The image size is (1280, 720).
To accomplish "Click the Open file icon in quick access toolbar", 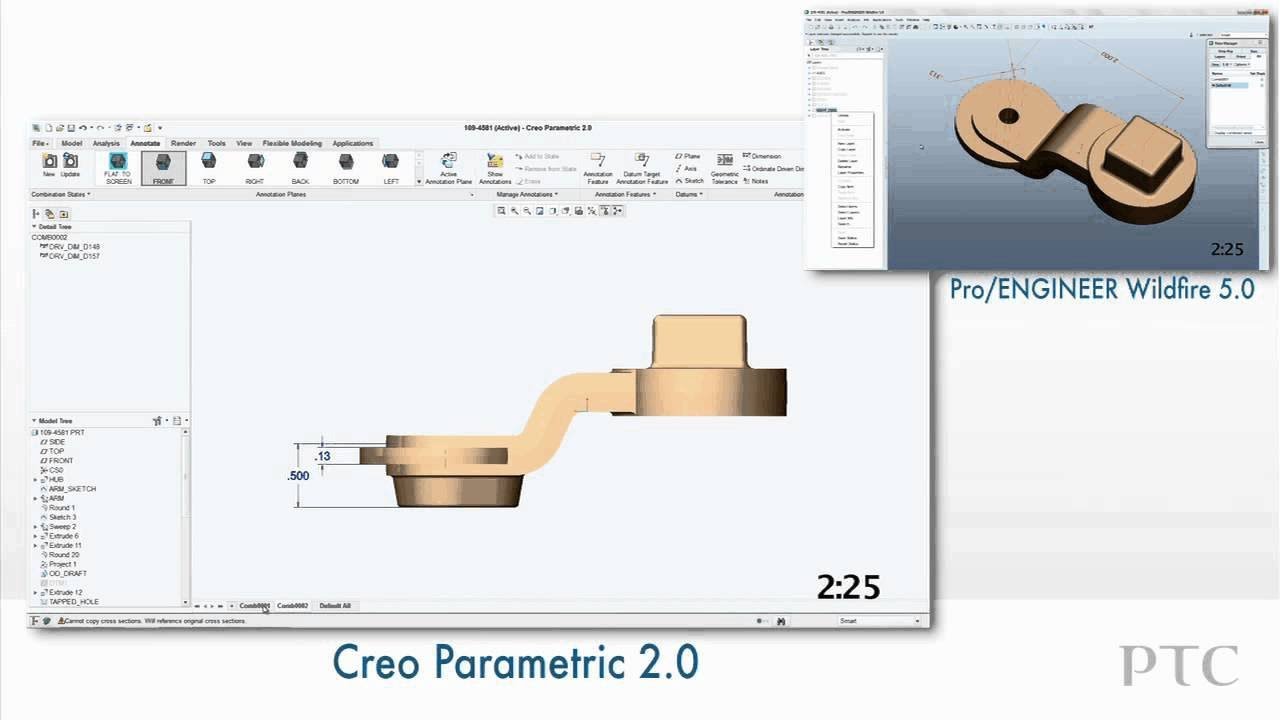I will 60,128.
